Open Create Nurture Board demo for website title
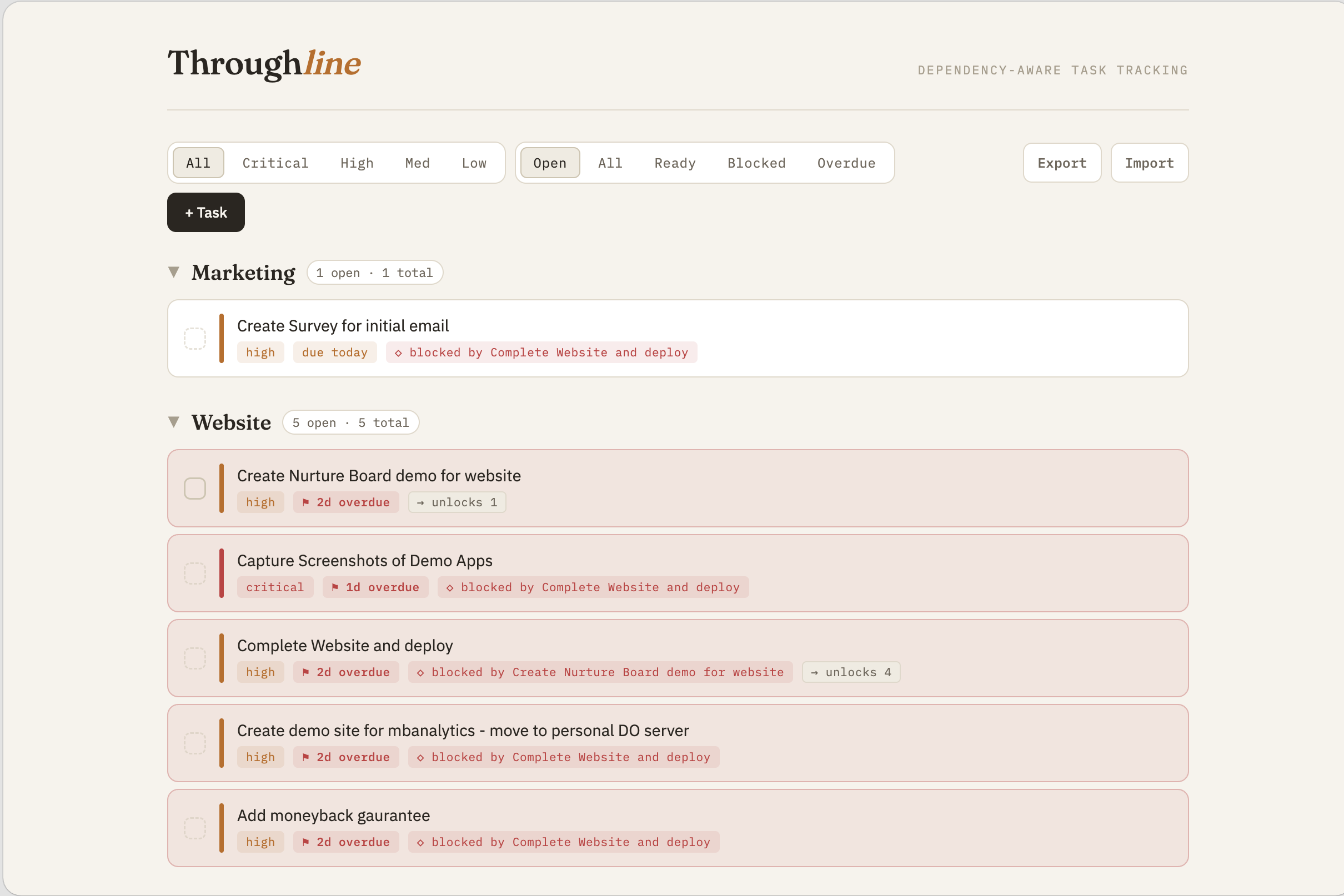The height and width of the screenshot is (896, 1344). point(379,475)
